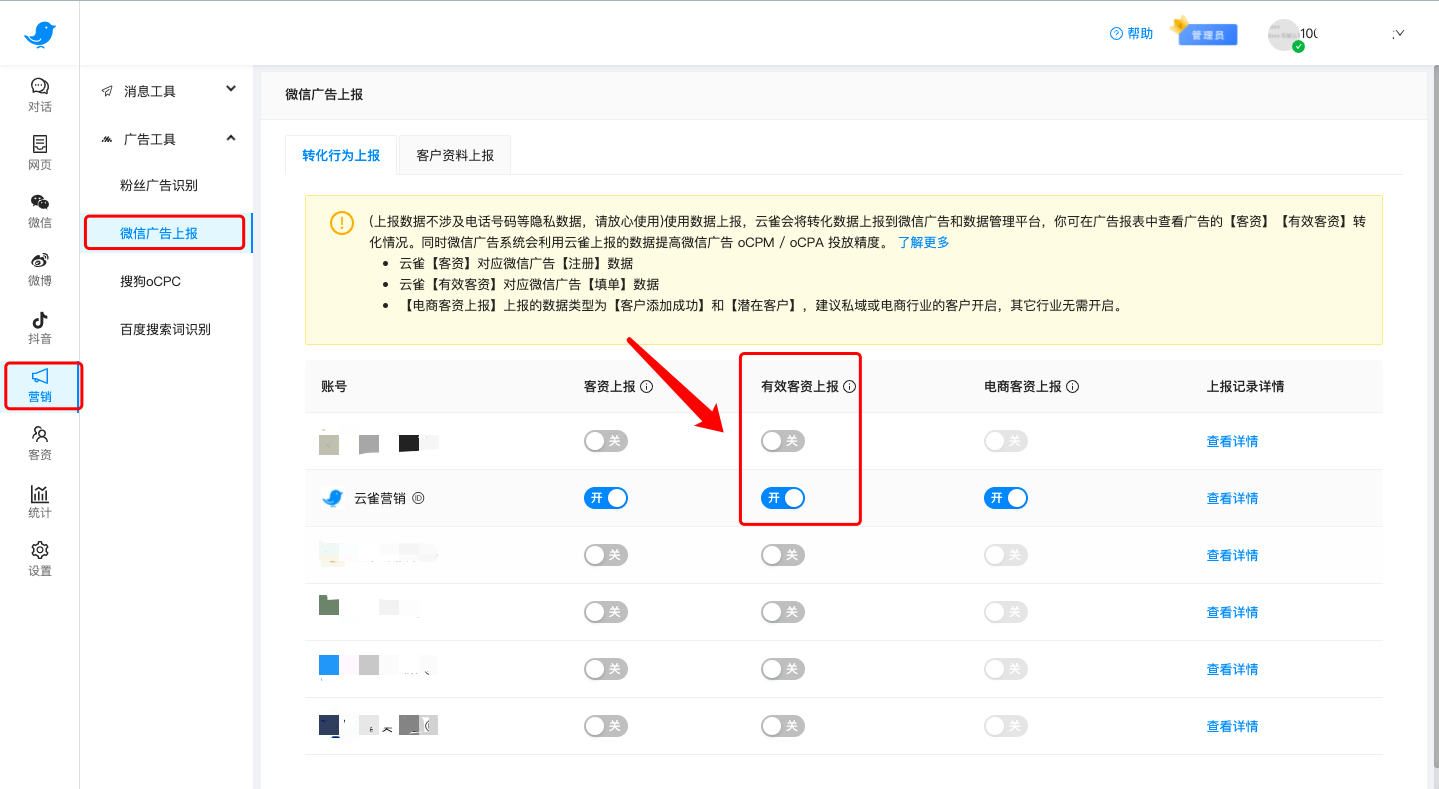Click the 云雀营销 account icon
This screenshot has width=1439, height=789.
pos(332,498)
